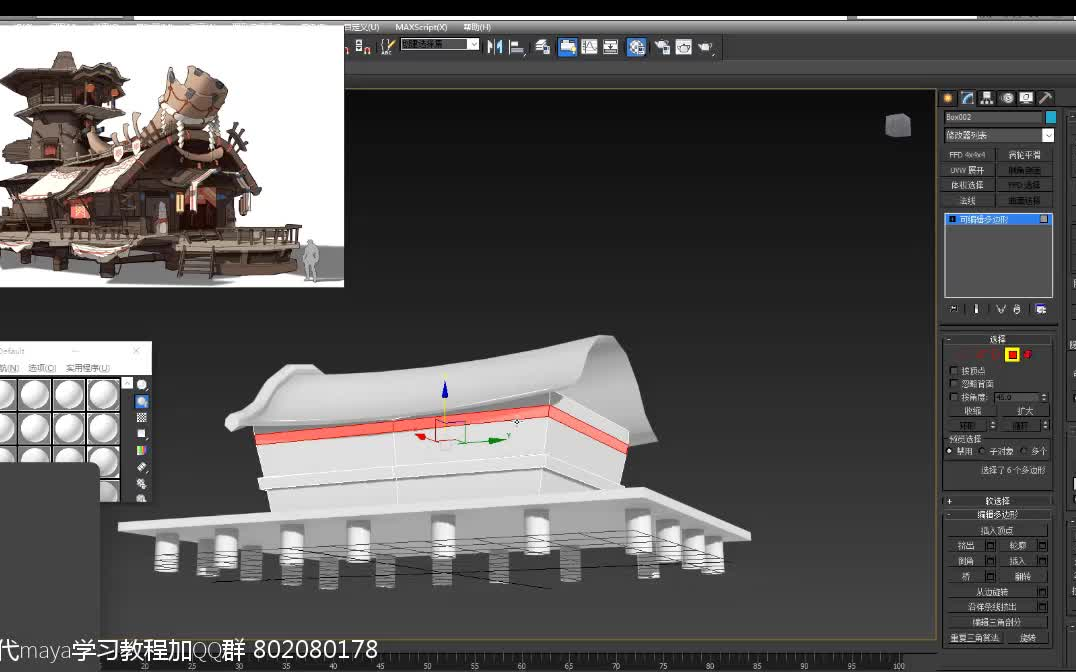This screenshot has height=672, width=1076.
Task: Enable the 按顶点 checkbox
Action: point(954,370)
